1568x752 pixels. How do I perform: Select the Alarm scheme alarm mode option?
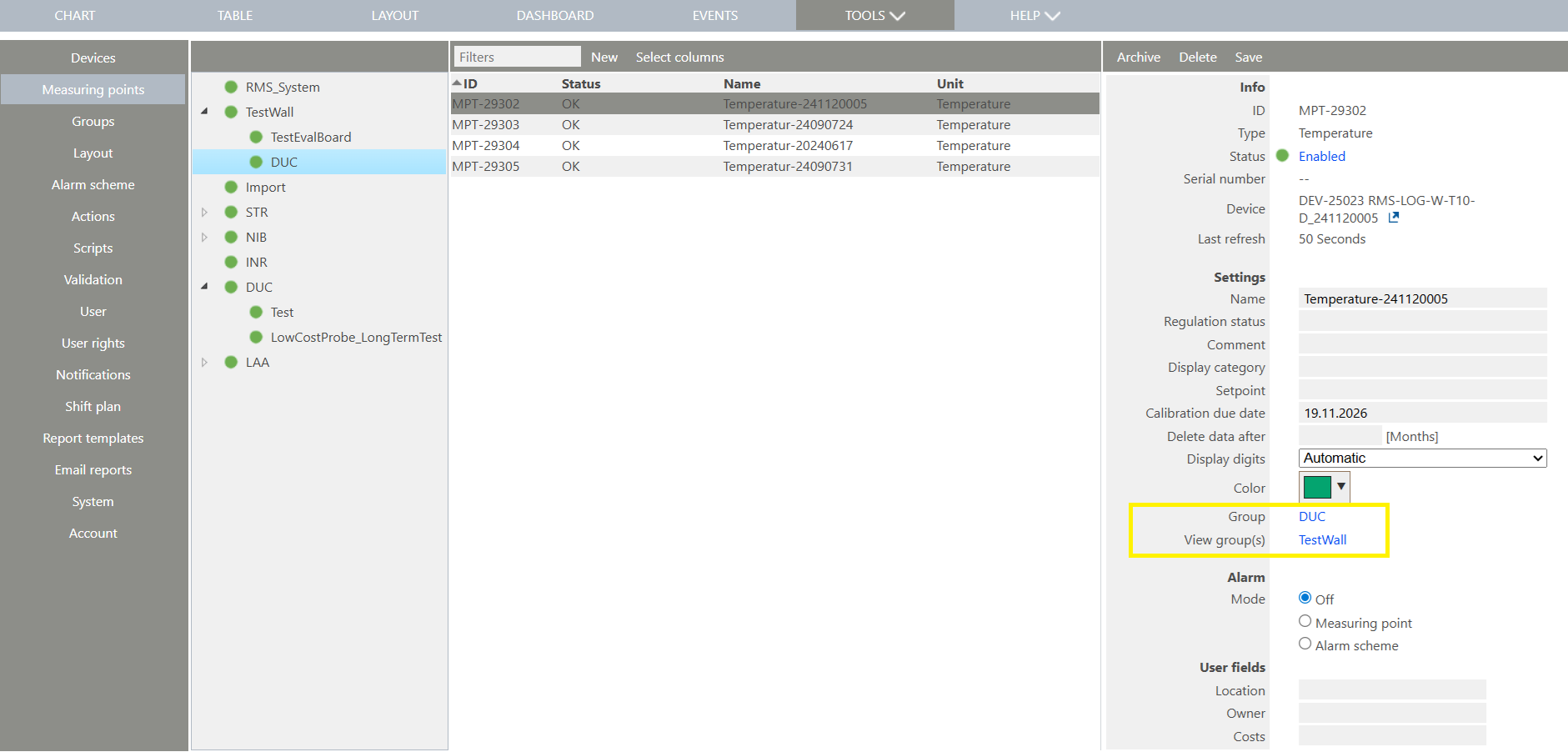tap(1305, 644)
